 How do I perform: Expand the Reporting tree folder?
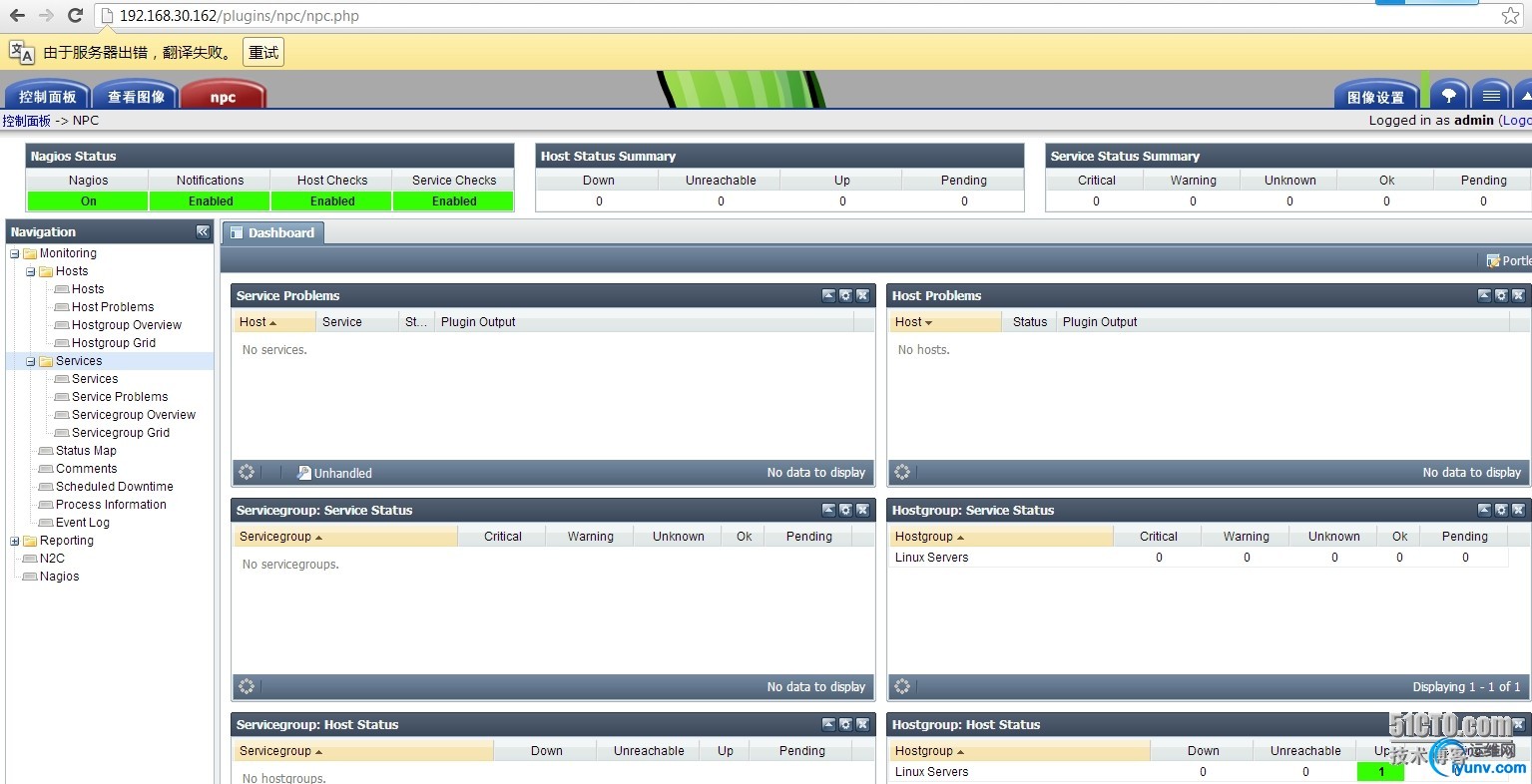click(14, 541)
